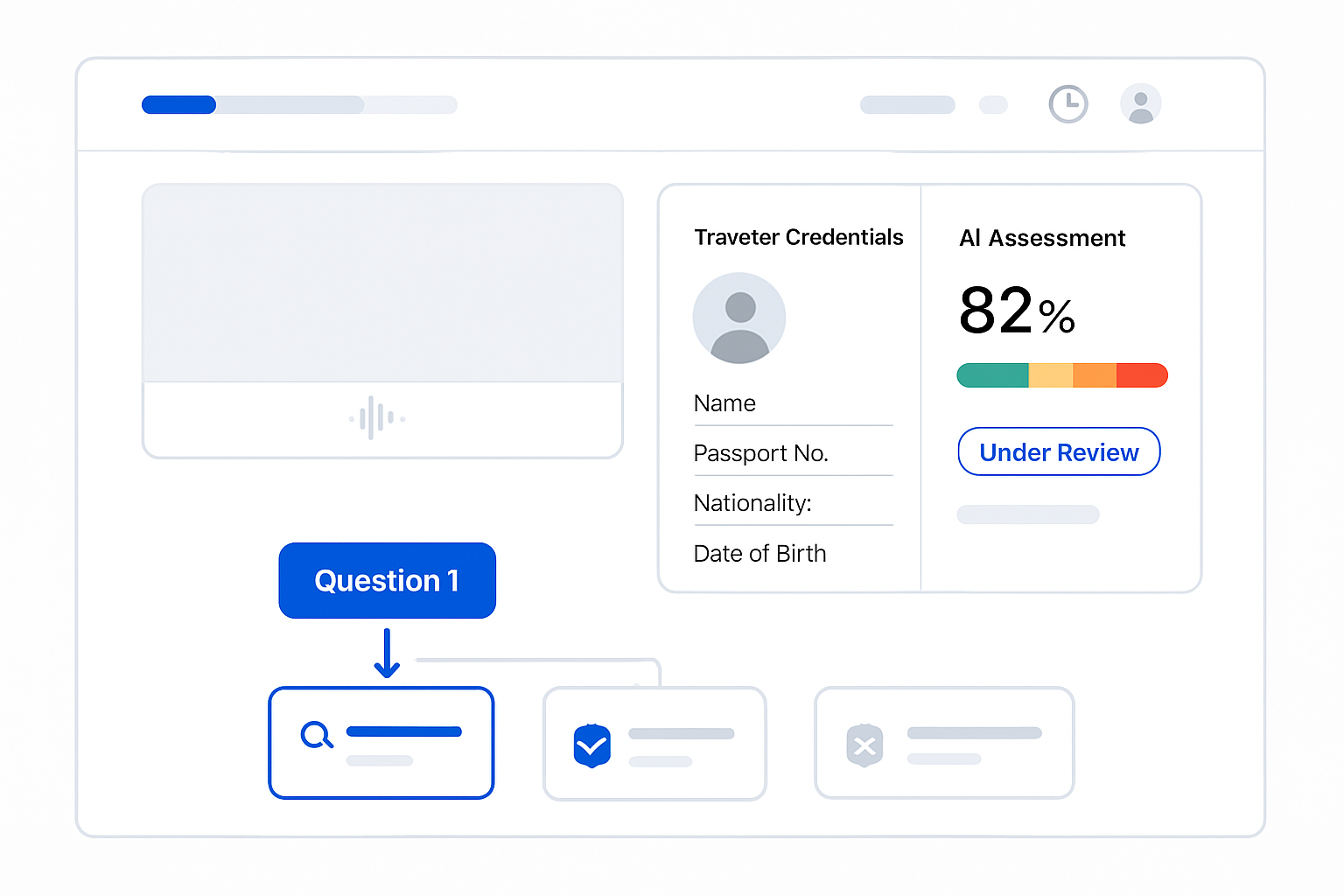Image resolution: width=1344 pixels, height=896 pixels.
Task: Click the gray shield X icon
Action: [x=864, y=745]
